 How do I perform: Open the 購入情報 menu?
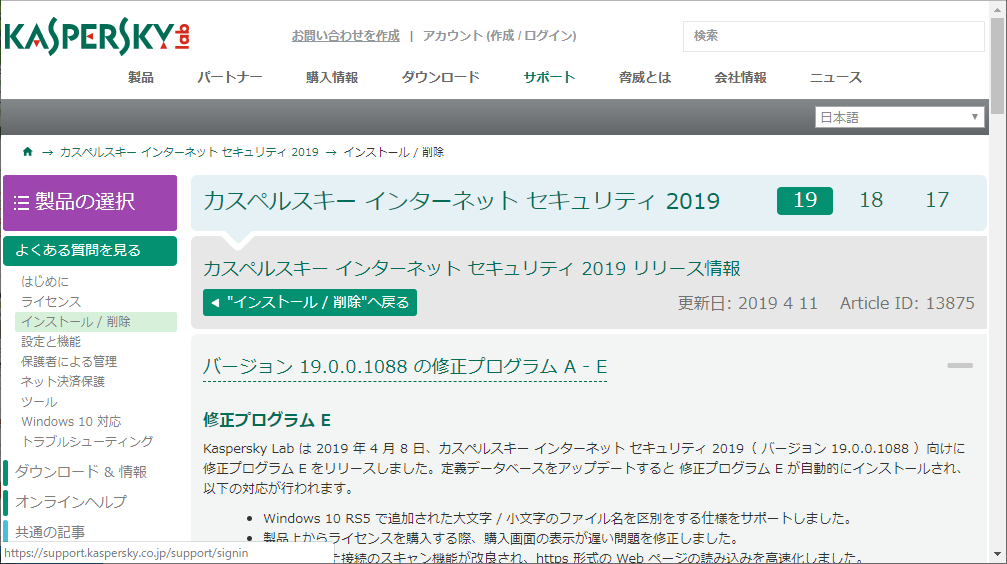click(332, 78)
